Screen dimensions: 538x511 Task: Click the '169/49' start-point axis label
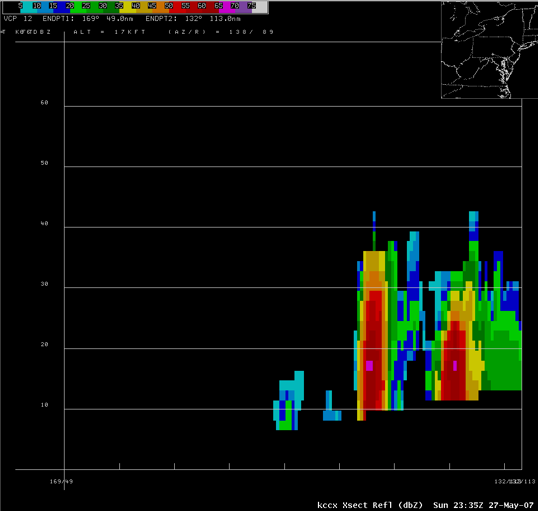(x=61, y=481)
